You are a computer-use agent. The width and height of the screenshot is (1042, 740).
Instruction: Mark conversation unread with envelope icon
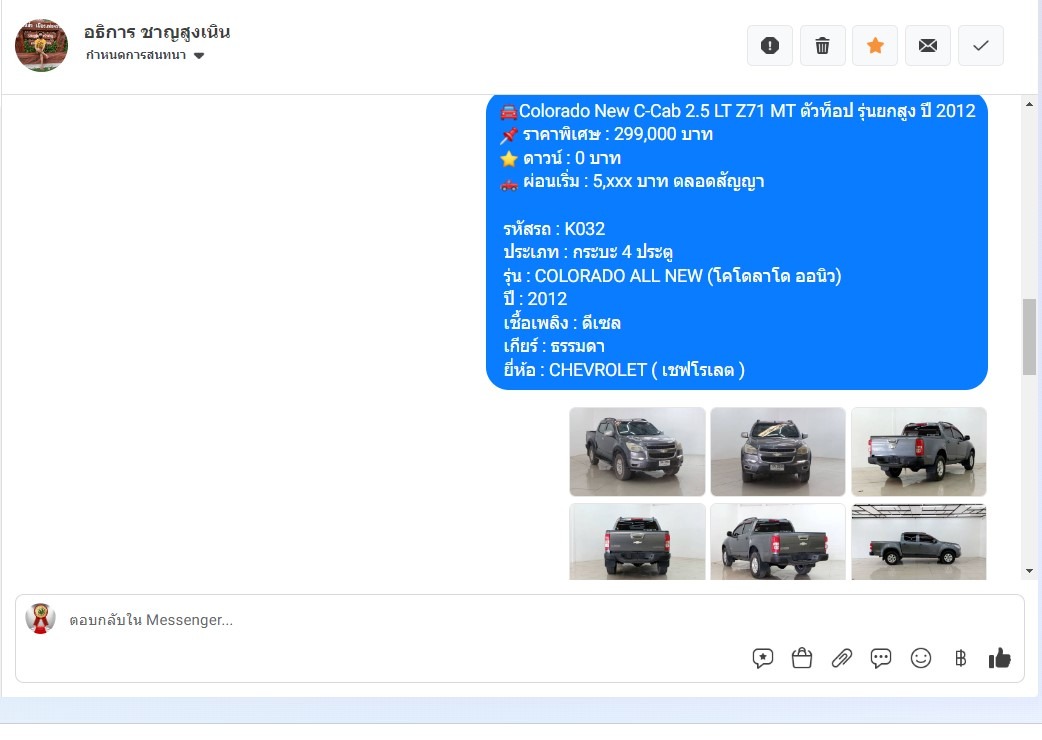tap(928, 46)
